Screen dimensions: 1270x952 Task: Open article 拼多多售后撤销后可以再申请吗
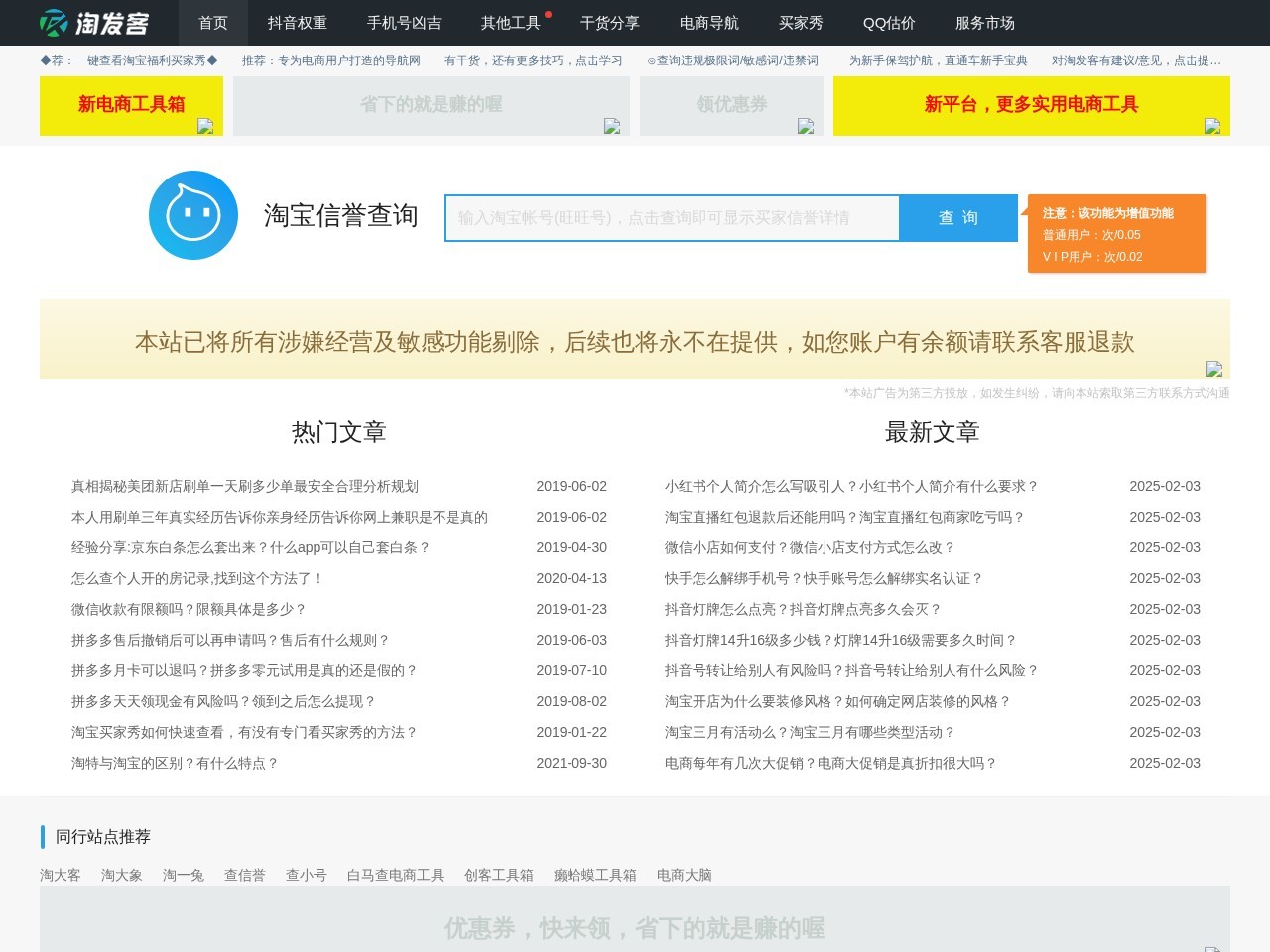230,640
